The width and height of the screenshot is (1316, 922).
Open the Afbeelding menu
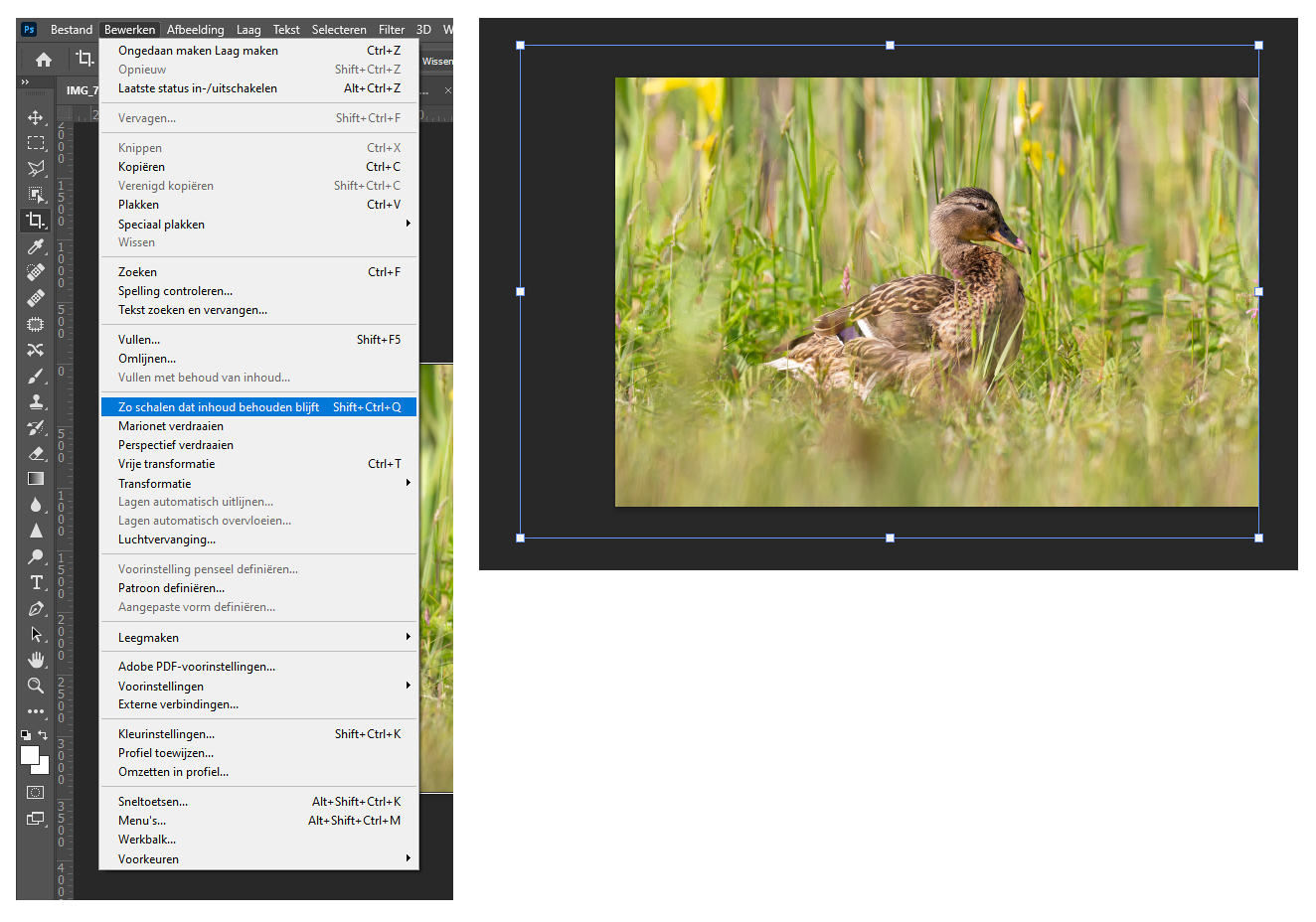pyautogui.click(x=195, y=30)
